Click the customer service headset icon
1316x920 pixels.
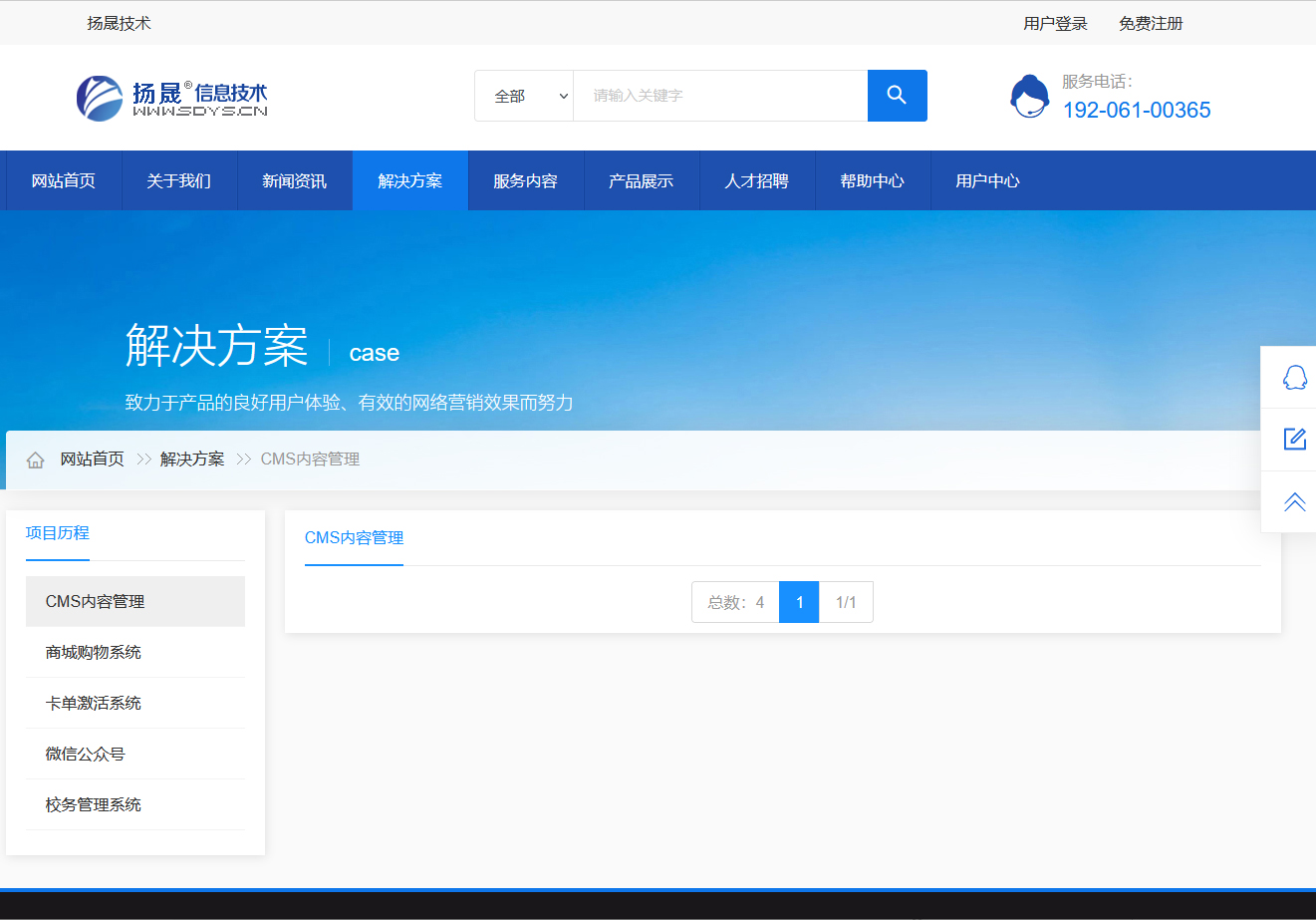(x=1029, y=97)
